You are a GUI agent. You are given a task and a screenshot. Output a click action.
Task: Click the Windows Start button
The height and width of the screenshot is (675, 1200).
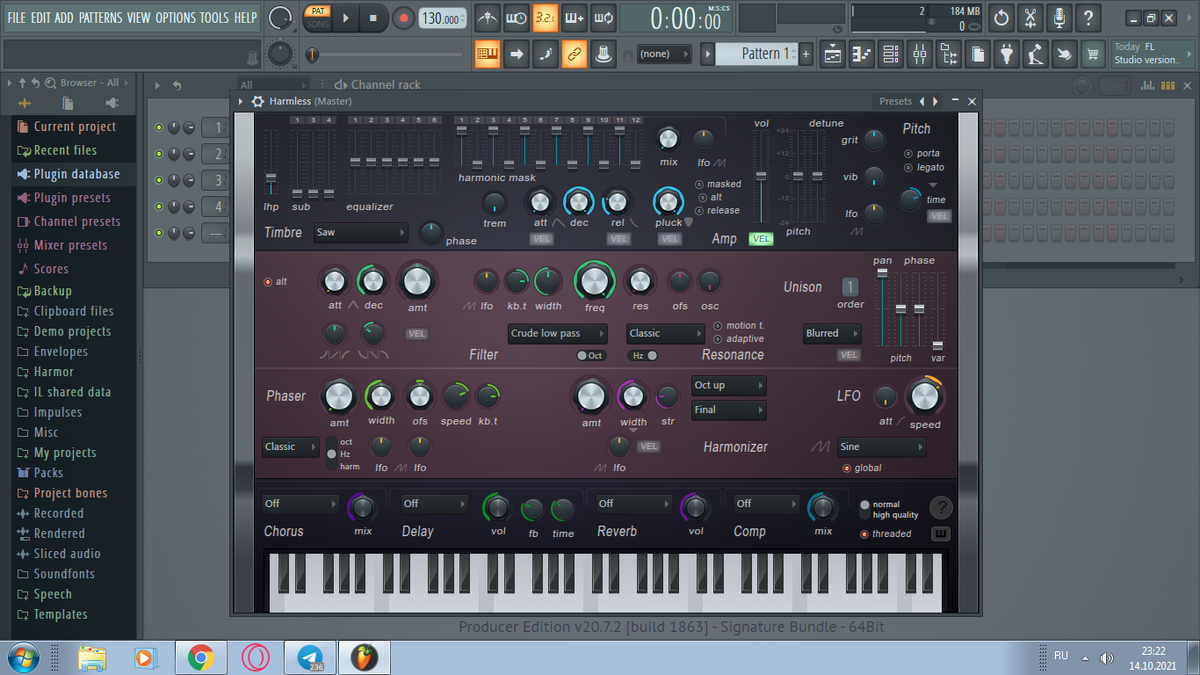coord(22,657)
